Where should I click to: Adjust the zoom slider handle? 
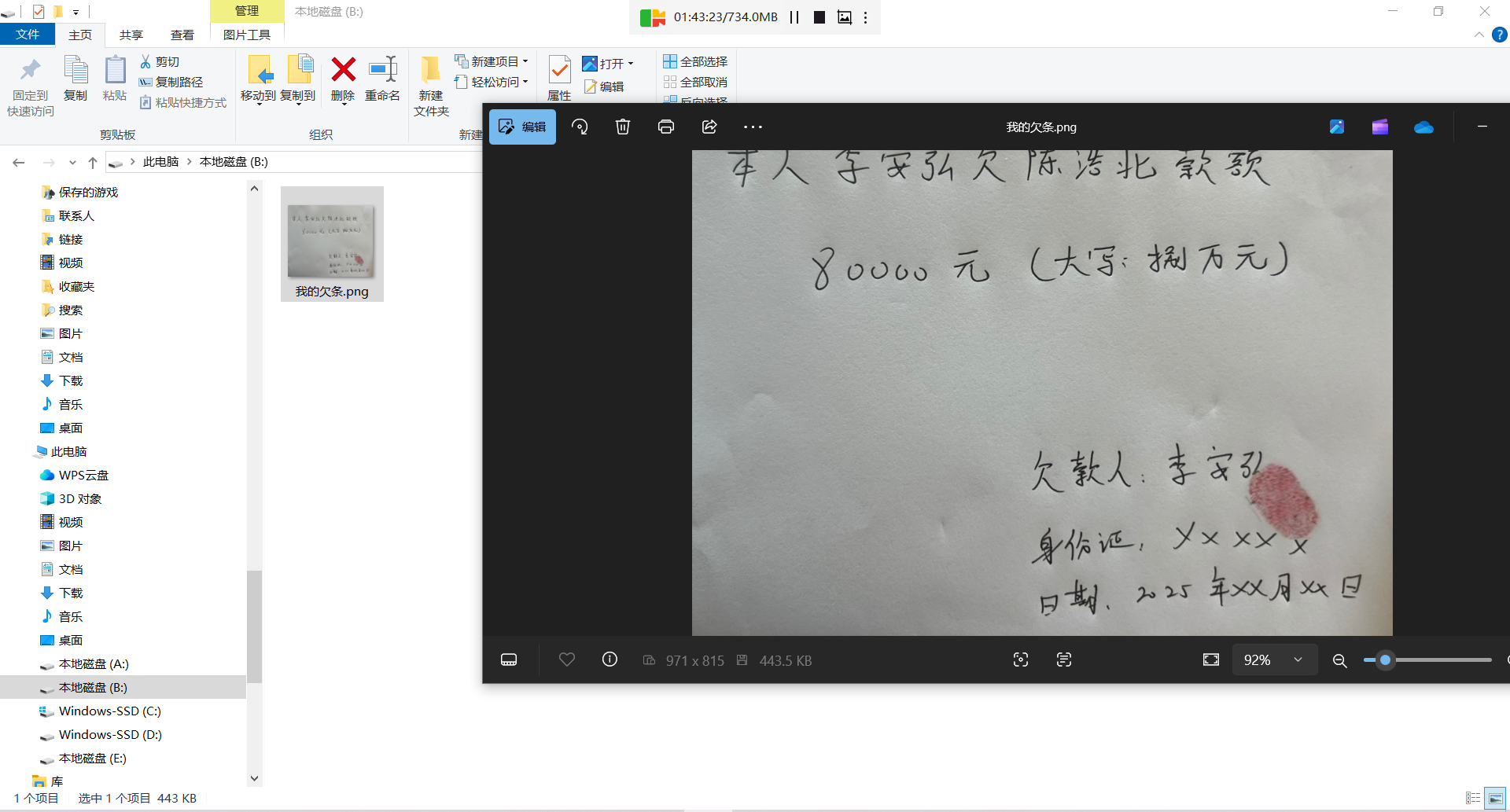[x=1385, y=660]
